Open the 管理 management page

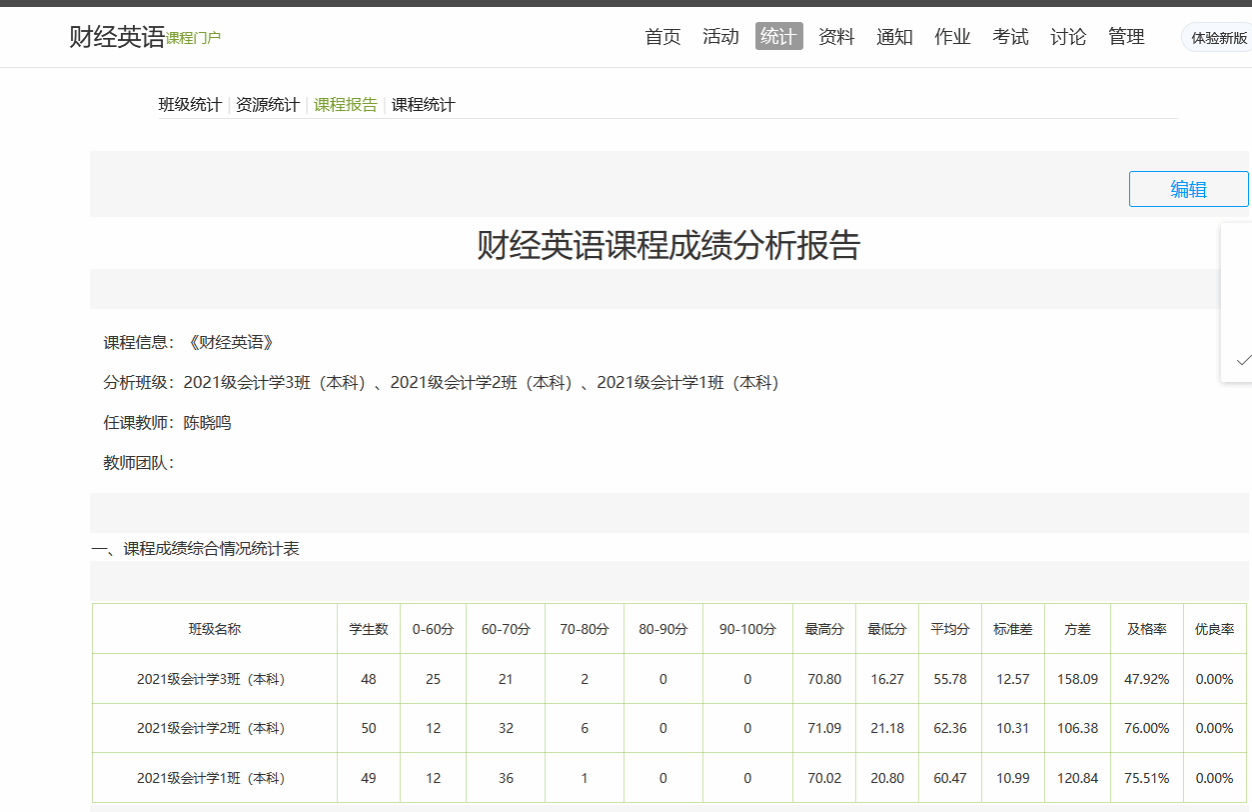pyautogui.click(x=1127, y=37)
